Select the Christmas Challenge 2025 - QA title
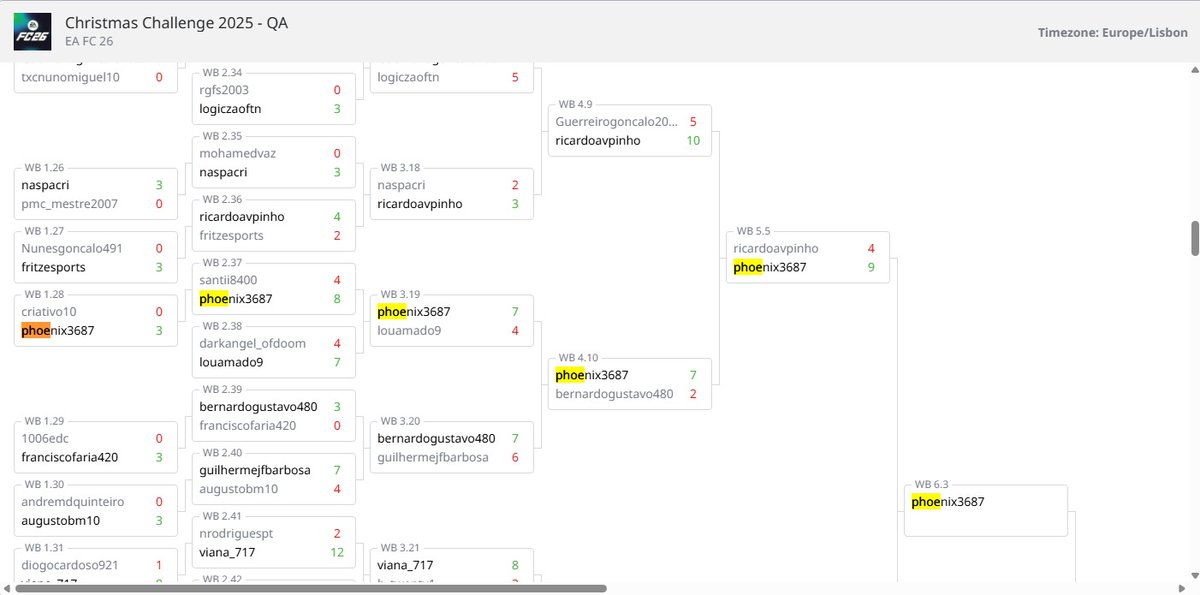 coord(177,23)
